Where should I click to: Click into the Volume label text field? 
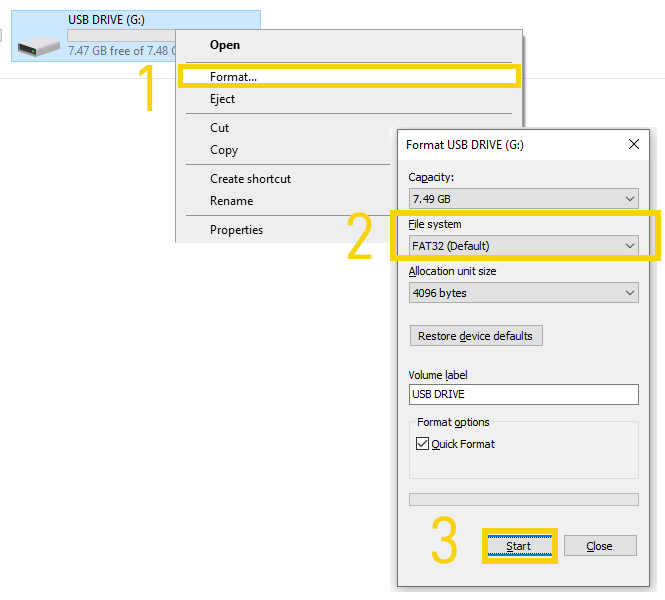pos(523,394)
